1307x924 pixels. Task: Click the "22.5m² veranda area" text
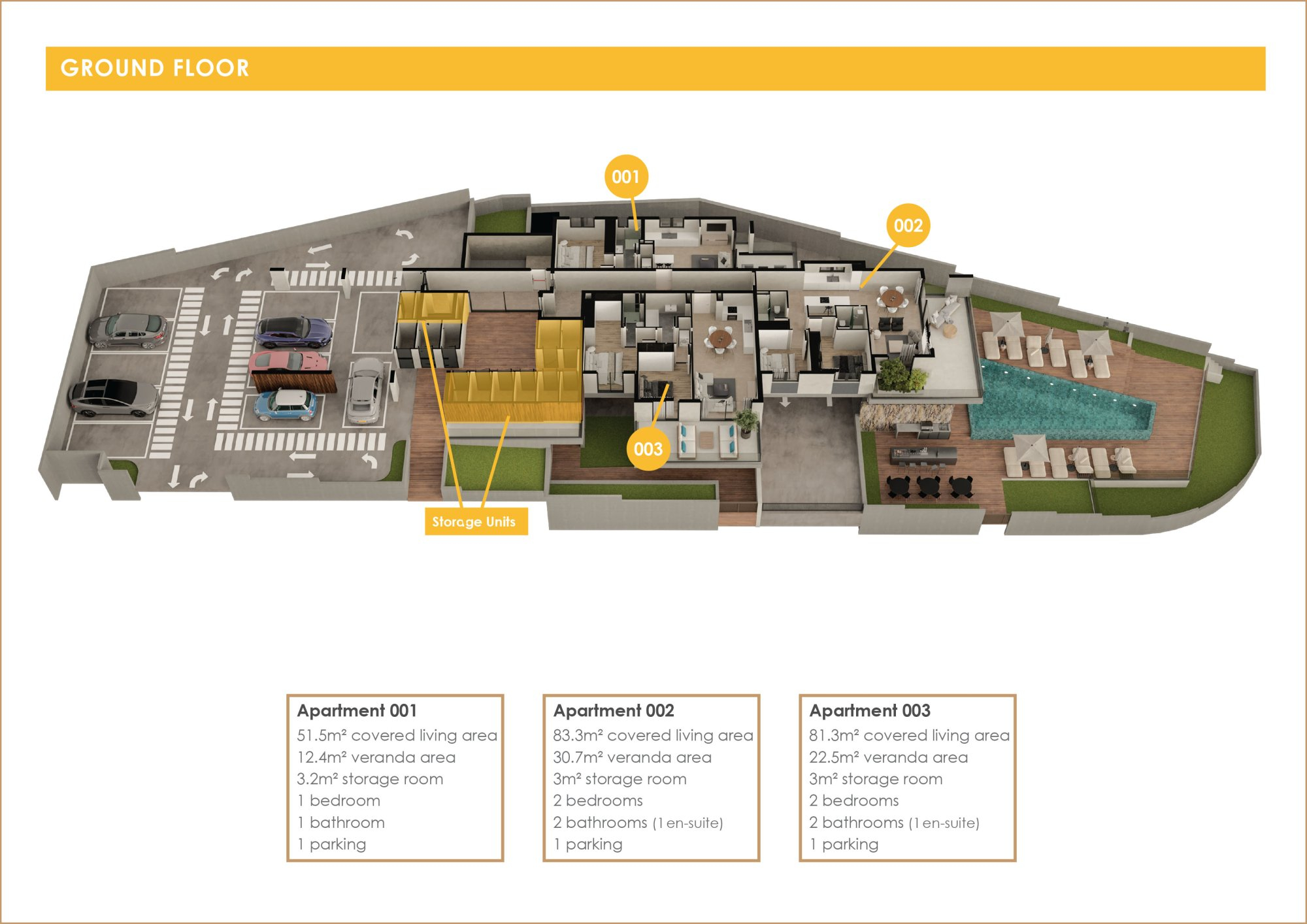[x=888, y=757]
